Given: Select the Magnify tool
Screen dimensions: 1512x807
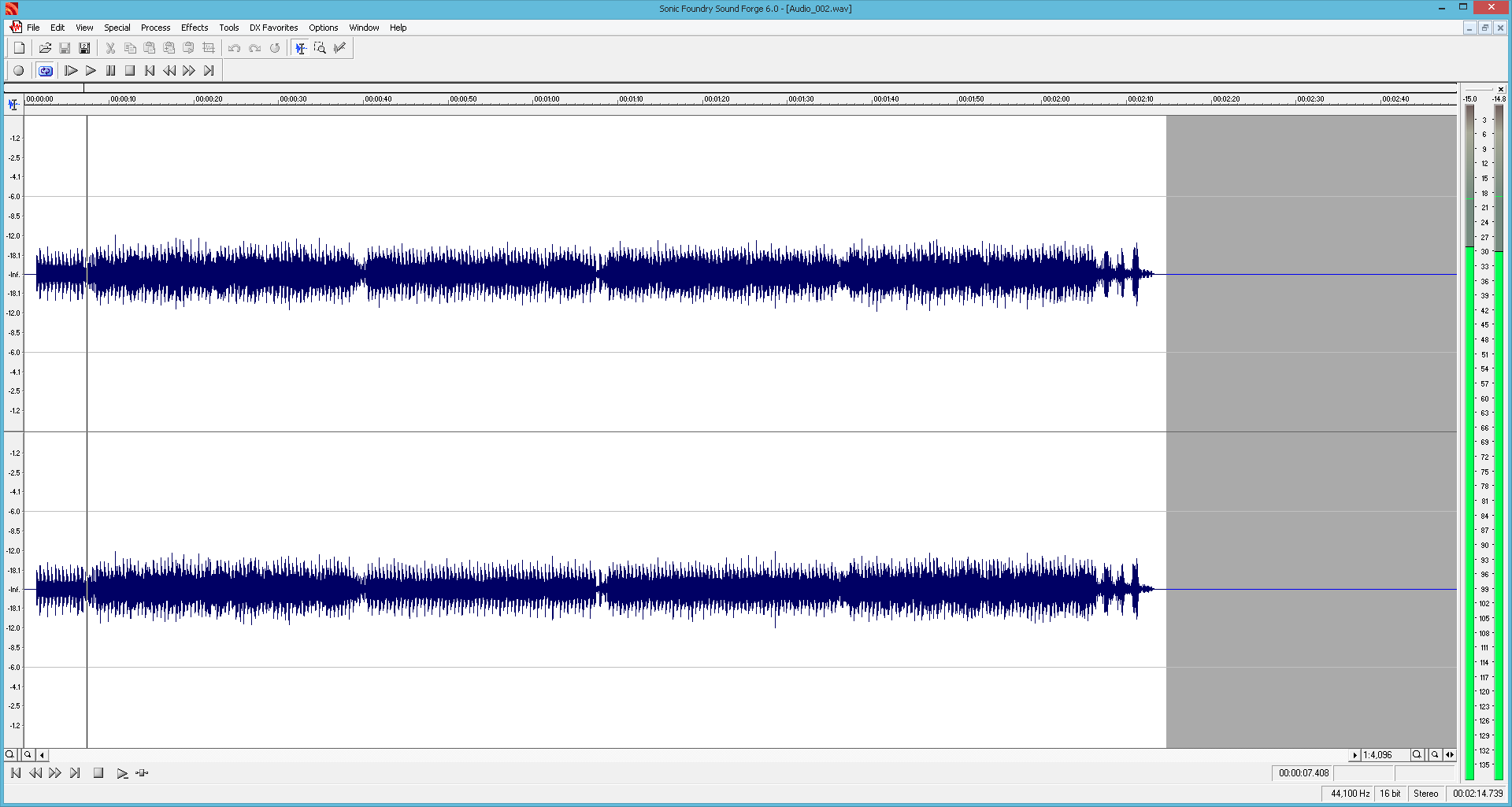Looking at the screenshot, I should [320, 48].
